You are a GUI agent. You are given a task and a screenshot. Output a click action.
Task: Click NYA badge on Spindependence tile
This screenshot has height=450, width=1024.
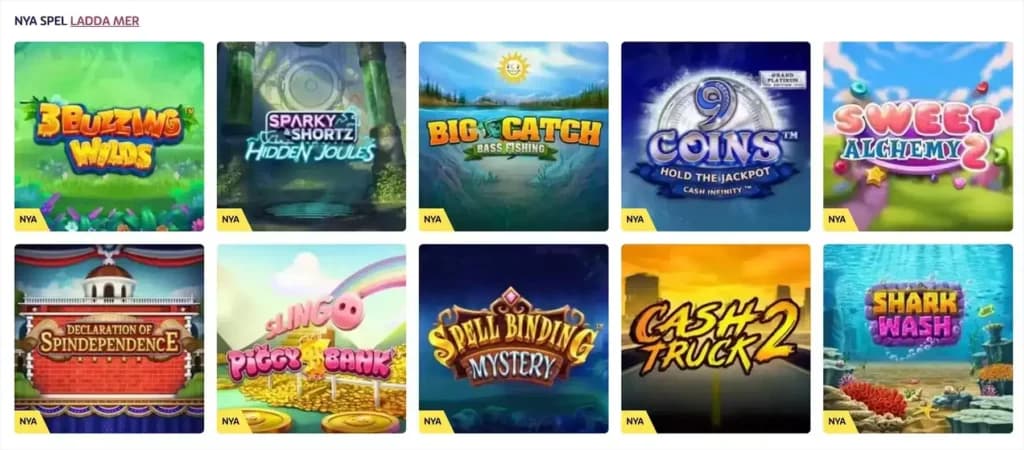29,422
